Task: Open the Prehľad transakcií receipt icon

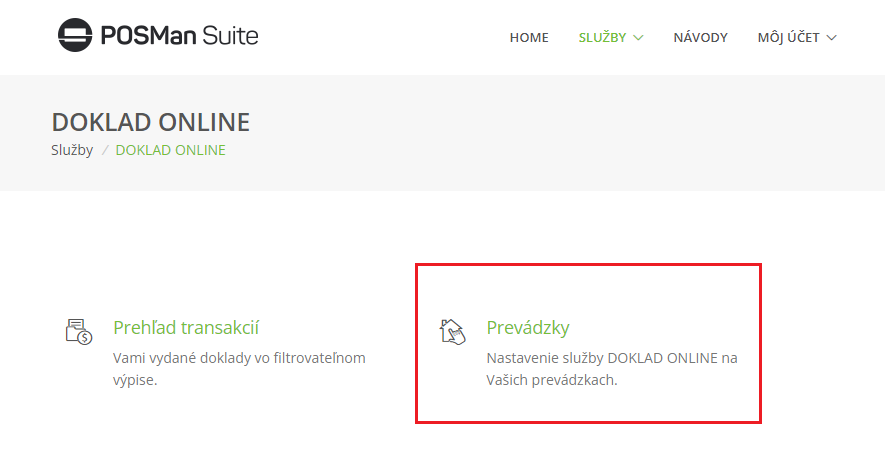Action: pyautogui.click(x=79, y=332)
